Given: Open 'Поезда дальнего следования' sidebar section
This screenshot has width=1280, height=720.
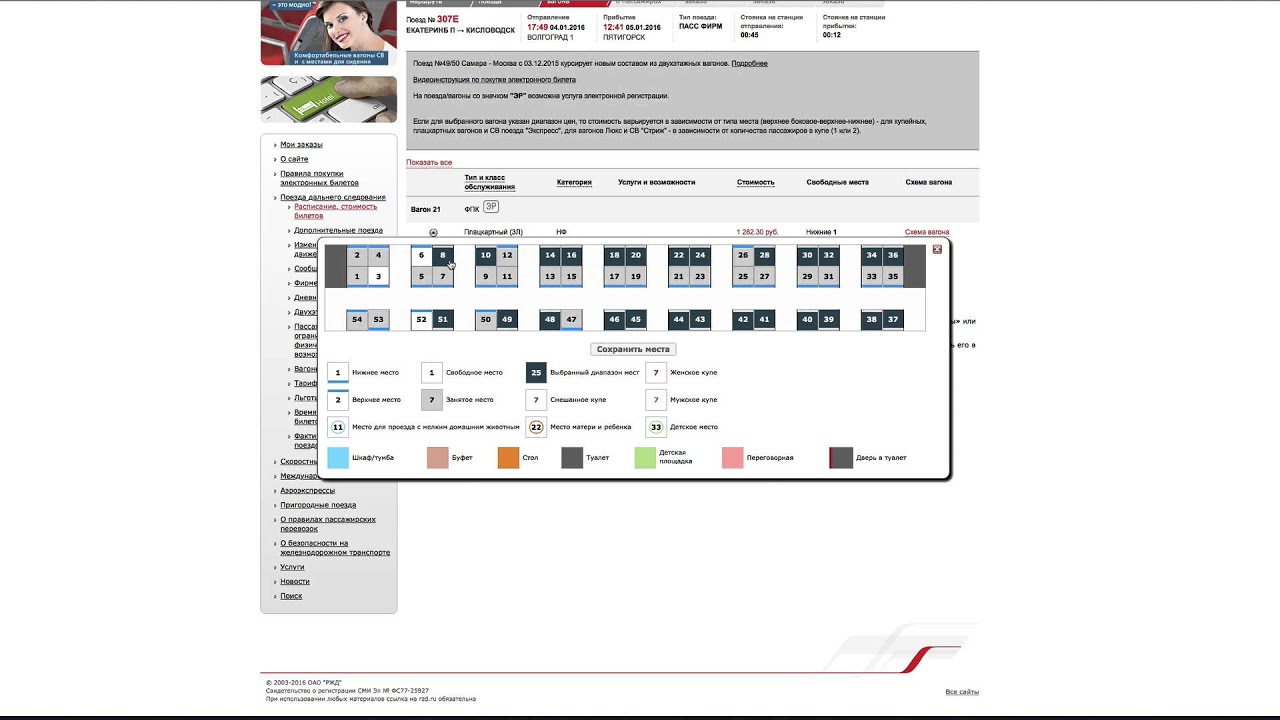Looking at the screenshot, I should [x=333, y=197].
